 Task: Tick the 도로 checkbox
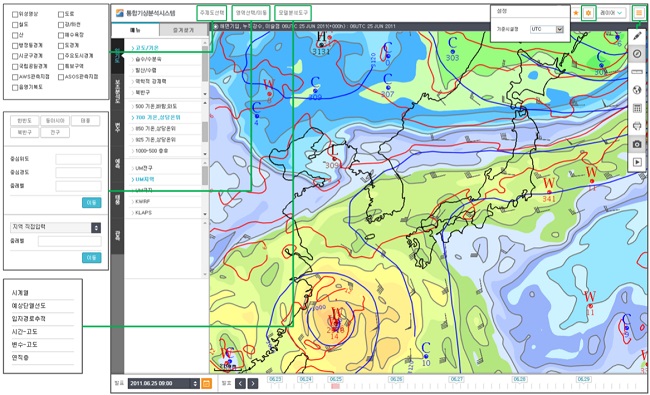(x=61, y=15)
